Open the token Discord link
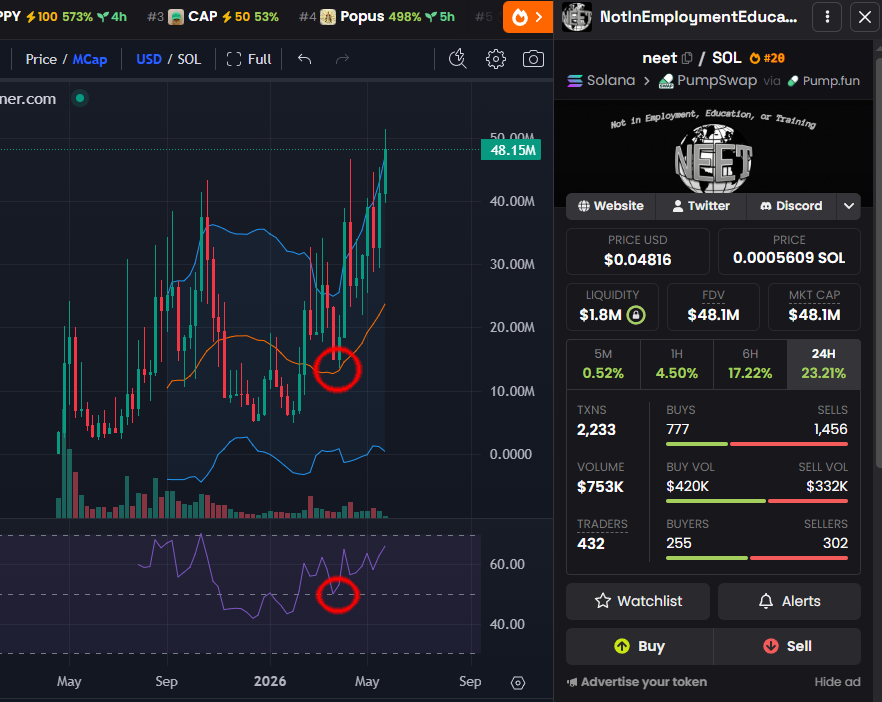Viewport: 882px width, 702px height. (x=791, y=206)
